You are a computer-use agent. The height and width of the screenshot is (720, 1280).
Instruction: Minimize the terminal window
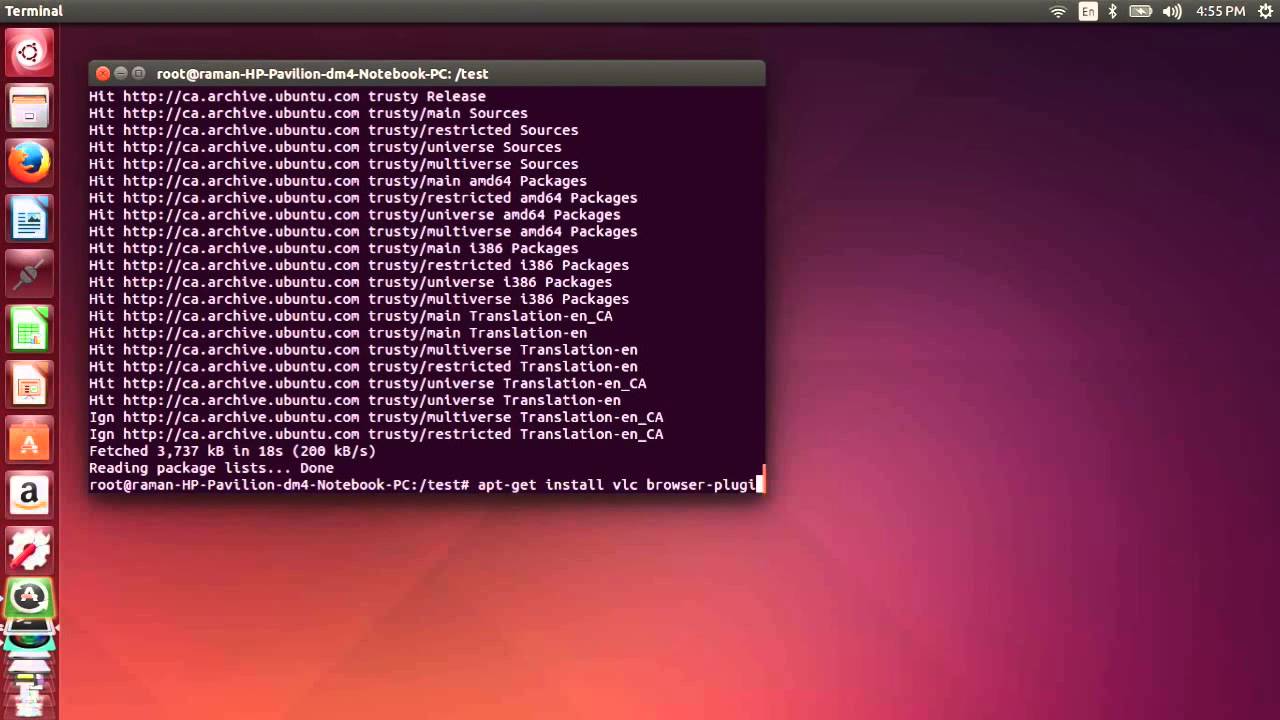[120, 73]
